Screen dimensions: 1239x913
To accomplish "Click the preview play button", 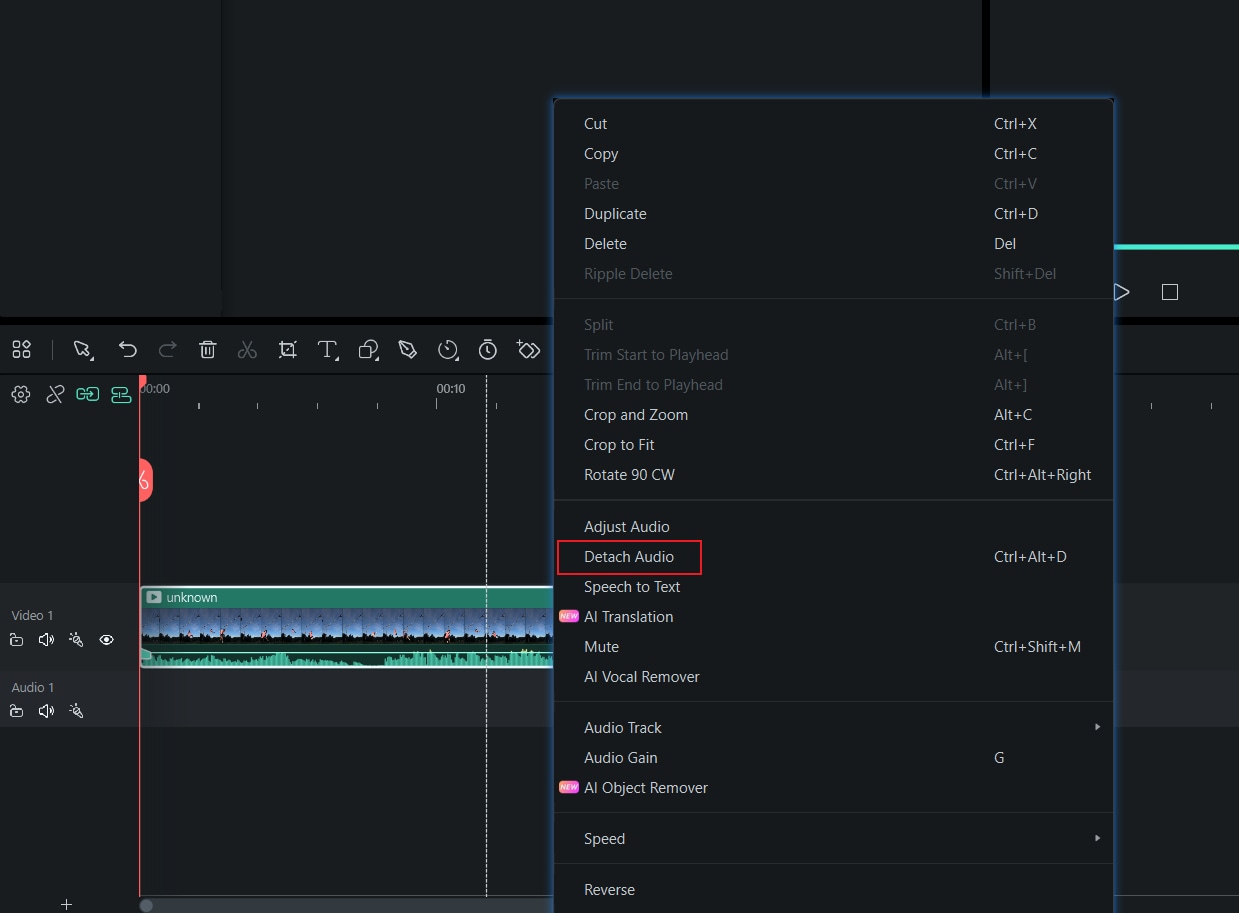I will pyautogui.click(x=1122, y=292).
